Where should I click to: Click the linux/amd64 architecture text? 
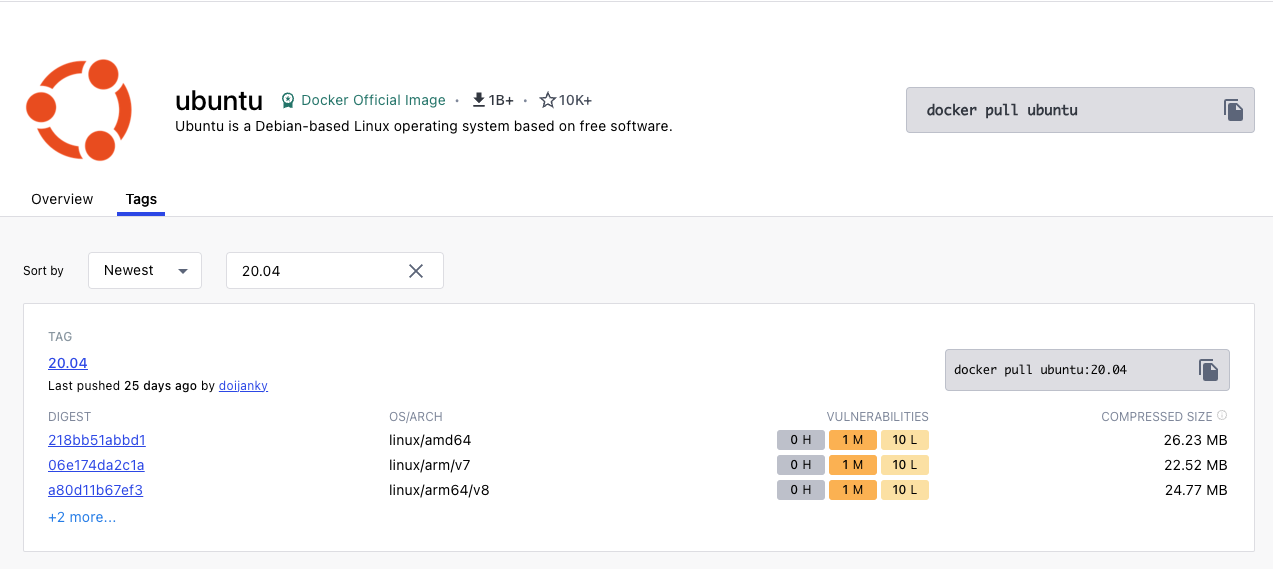click(430, 440)
